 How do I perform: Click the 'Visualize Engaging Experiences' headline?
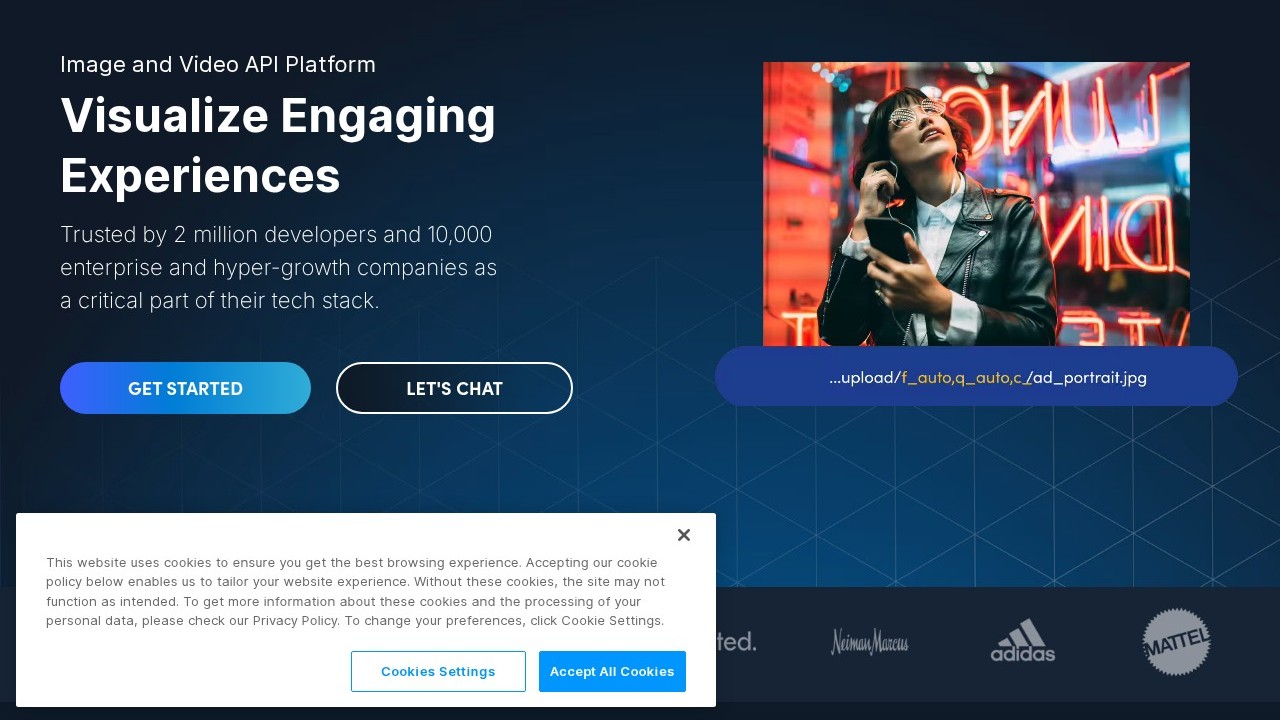click(x=278, y=145)
